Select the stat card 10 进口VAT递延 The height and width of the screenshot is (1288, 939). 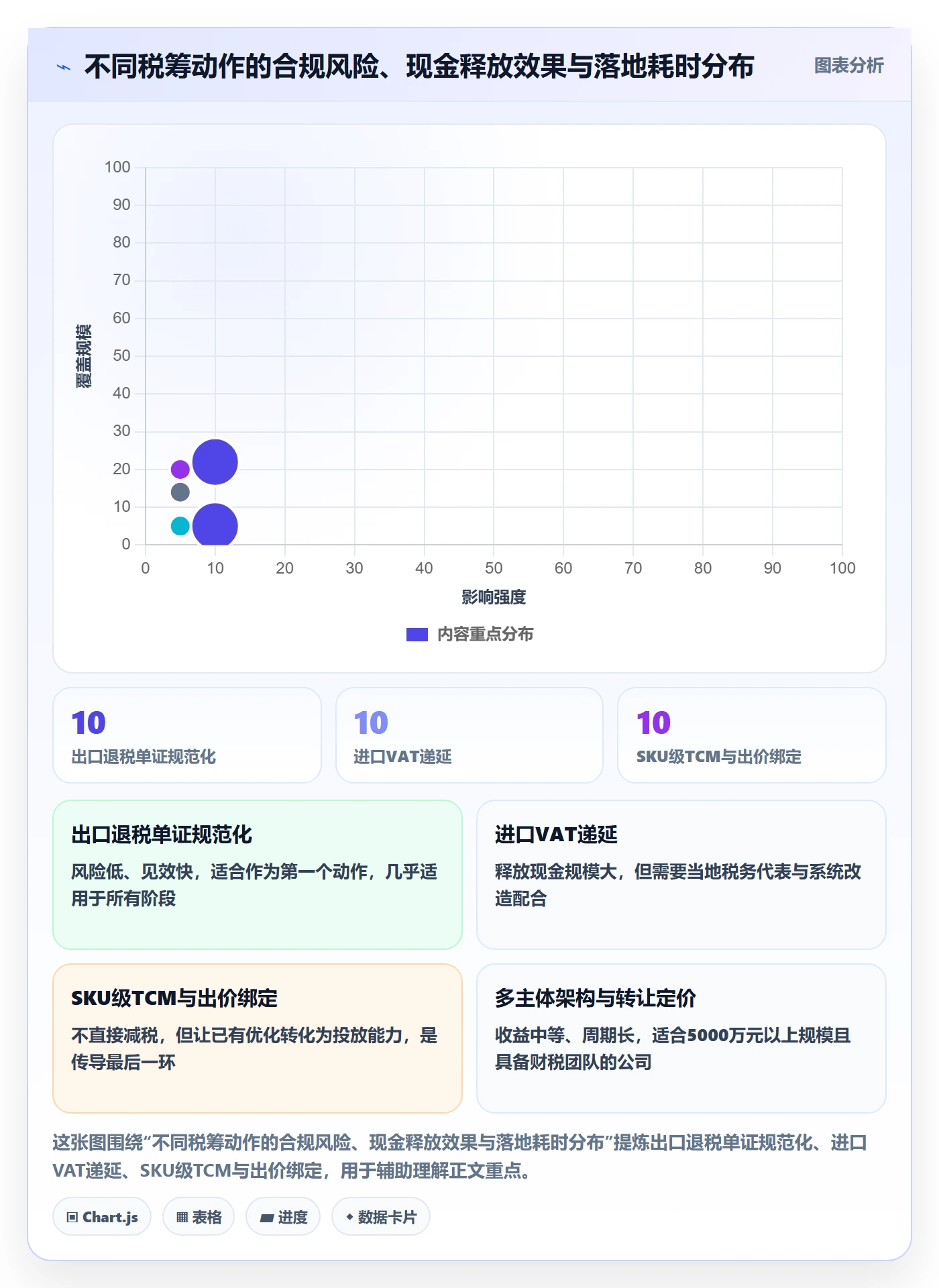click(469, 735)
